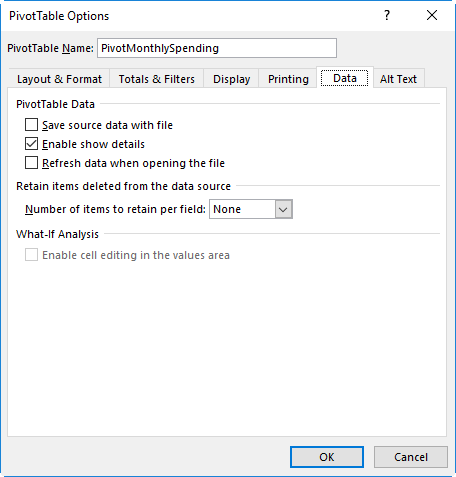Uncheck Enable show details
The width and height of the screenshot is (456, 477).
point(31,144)
